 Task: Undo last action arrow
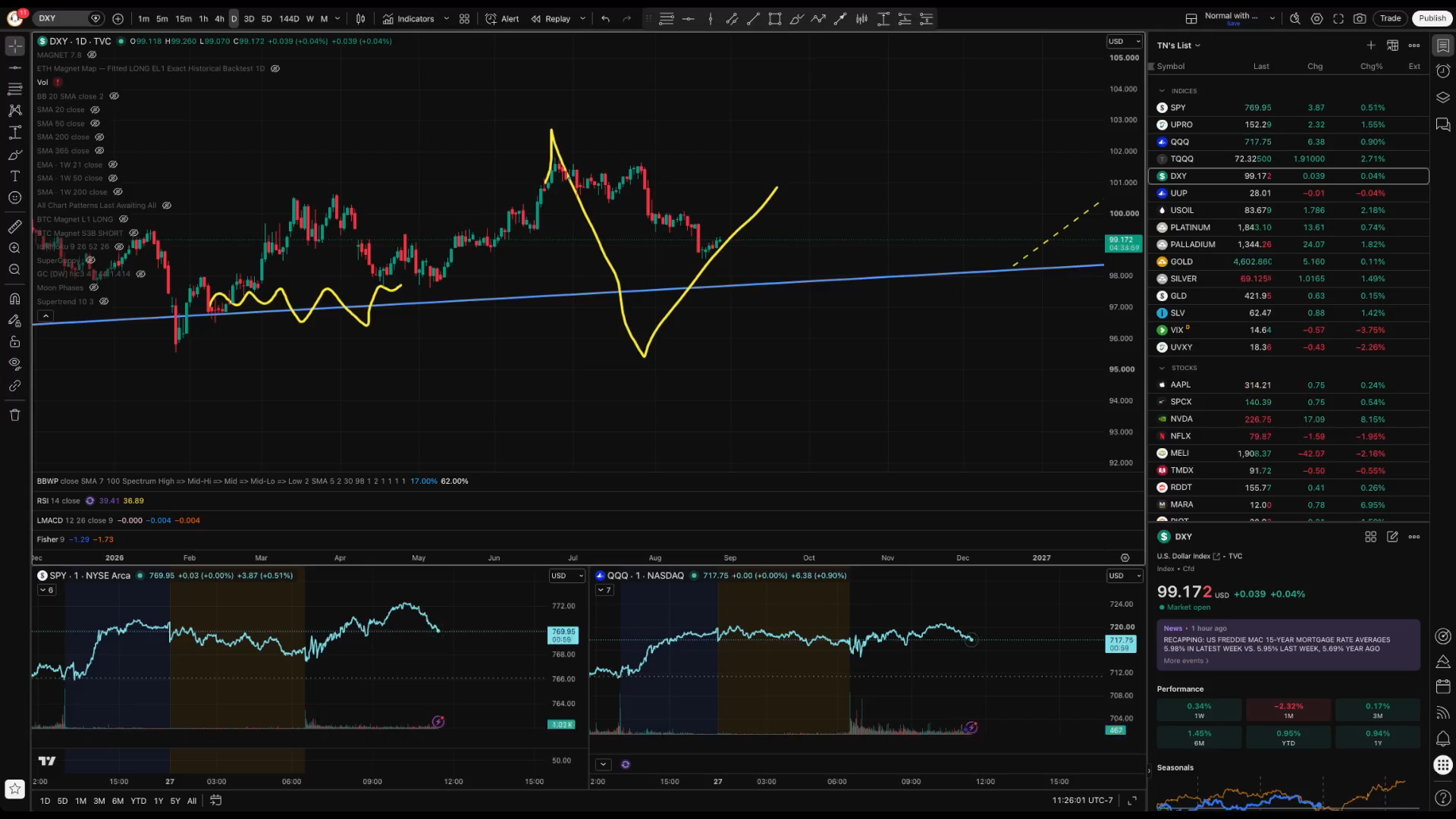click(x=605, y=19)
